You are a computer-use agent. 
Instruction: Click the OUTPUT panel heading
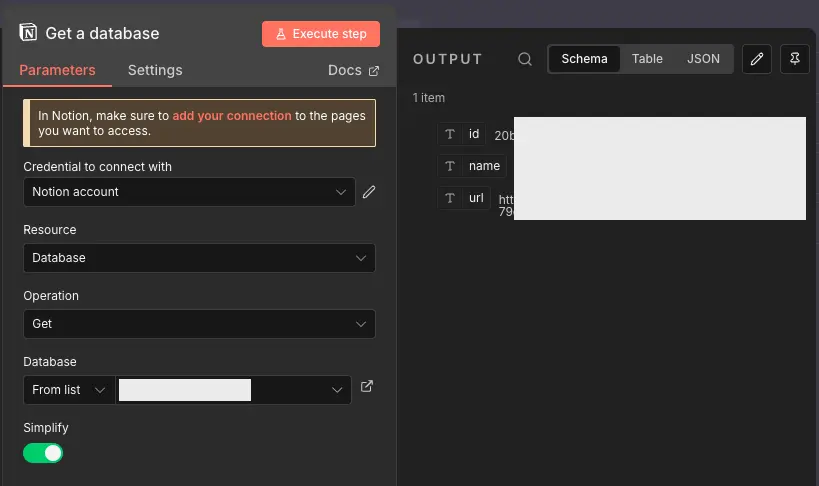pos(448,59)
